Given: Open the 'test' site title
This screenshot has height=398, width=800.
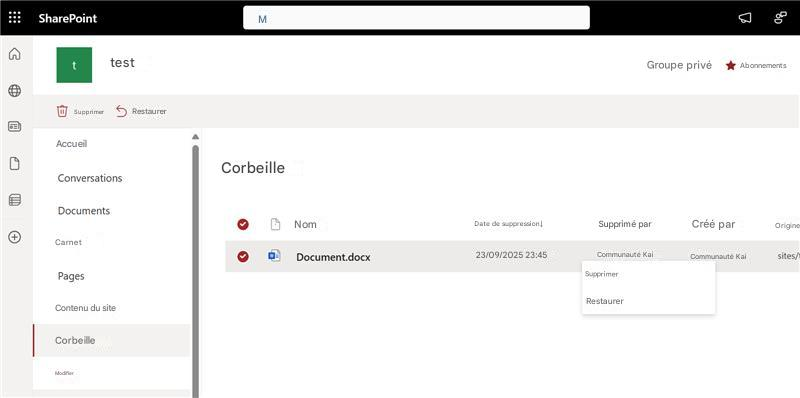Looking at the screenshot, I should click(x=122, y=63).
